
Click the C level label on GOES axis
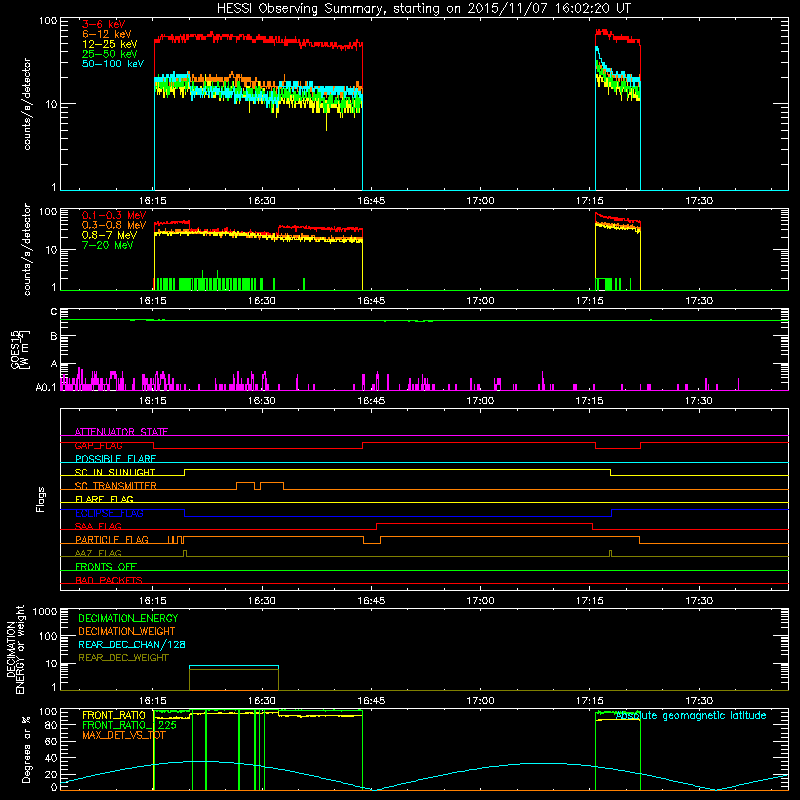[x=54, y=312]
